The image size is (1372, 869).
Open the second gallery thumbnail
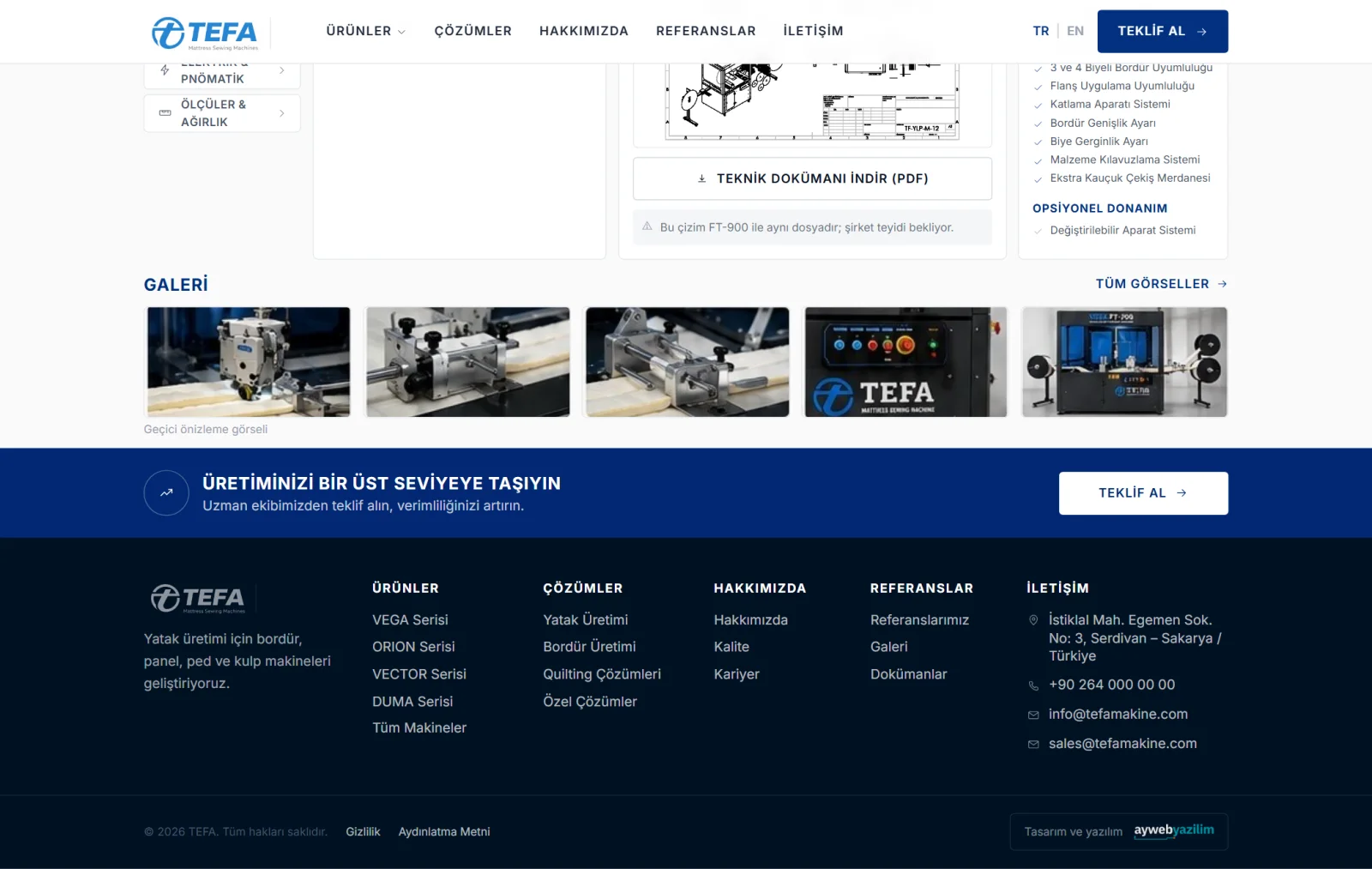pyautogui.click(x=468, y=362)
